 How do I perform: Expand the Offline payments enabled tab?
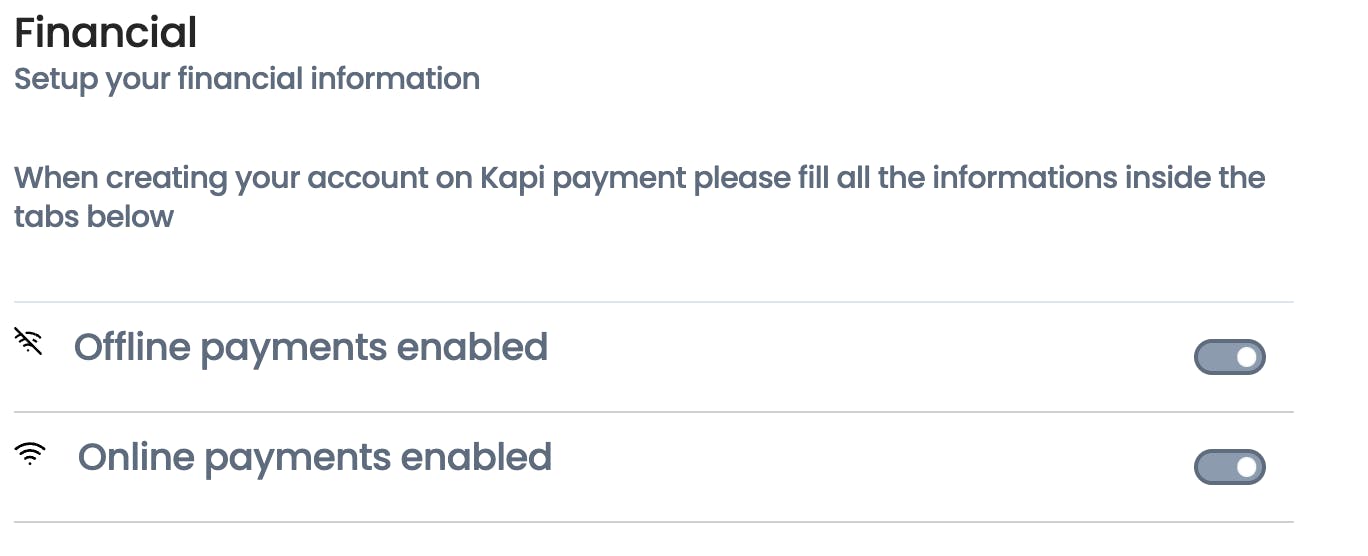(x=654, y=357)
